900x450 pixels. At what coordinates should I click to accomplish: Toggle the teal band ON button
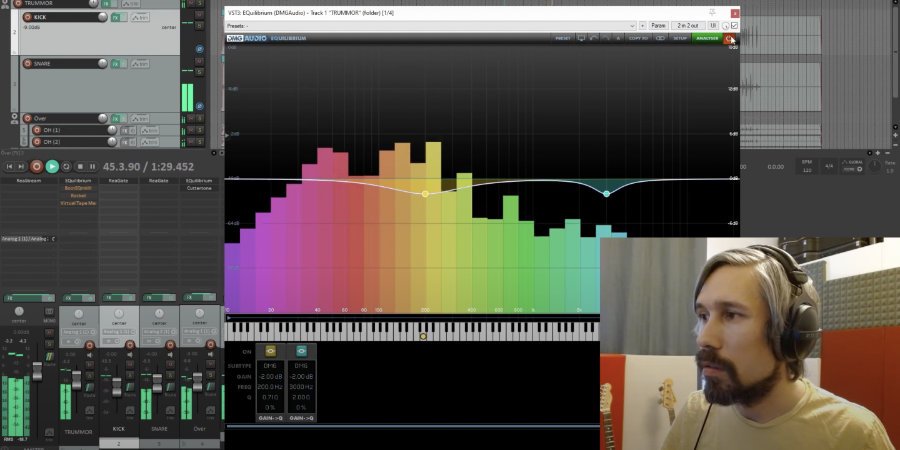click(x=301, y=351)
